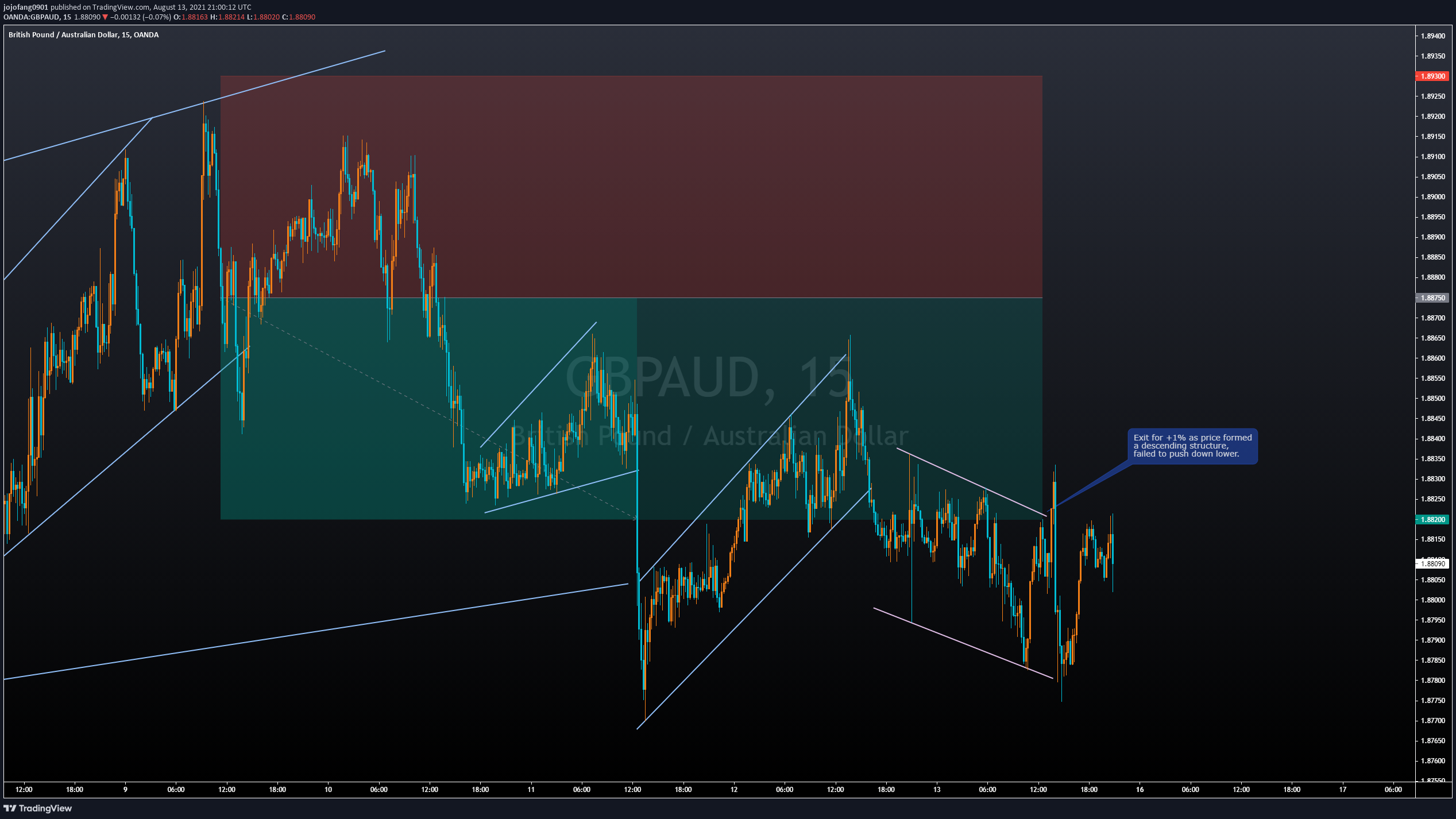Image resolution: width=1456 pixels, height=819 pixels.
Task: Click the date label 10 on time axis
Action: 328,790
